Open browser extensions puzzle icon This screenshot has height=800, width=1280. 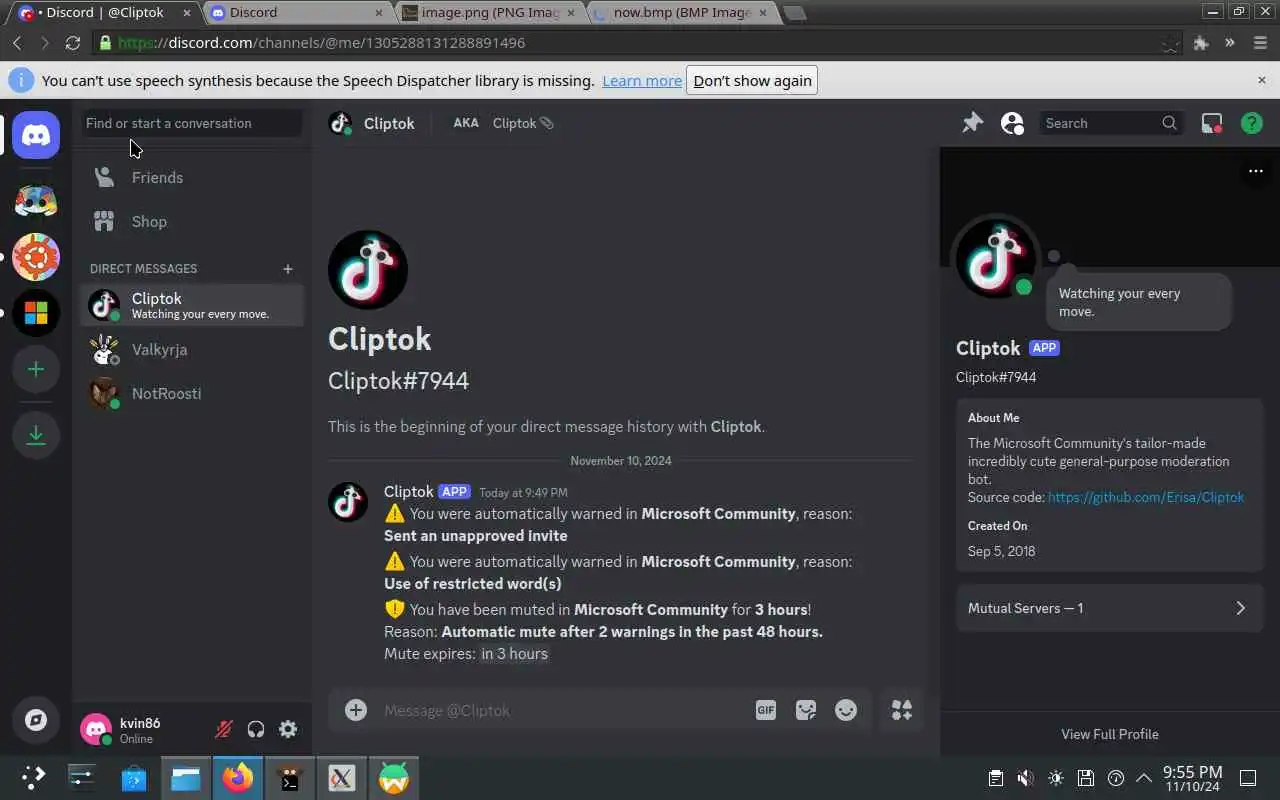coord(1201,43)
